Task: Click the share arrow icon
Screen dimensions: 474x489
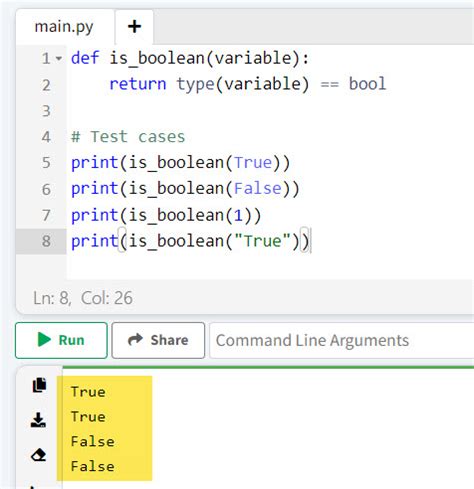Action: 135,340
